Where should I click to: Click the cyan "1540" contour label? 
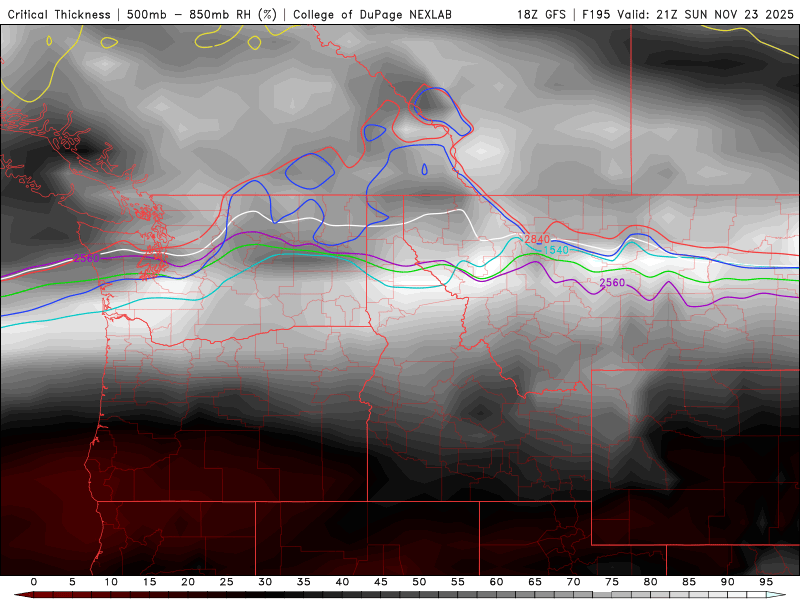coord(556,250)
